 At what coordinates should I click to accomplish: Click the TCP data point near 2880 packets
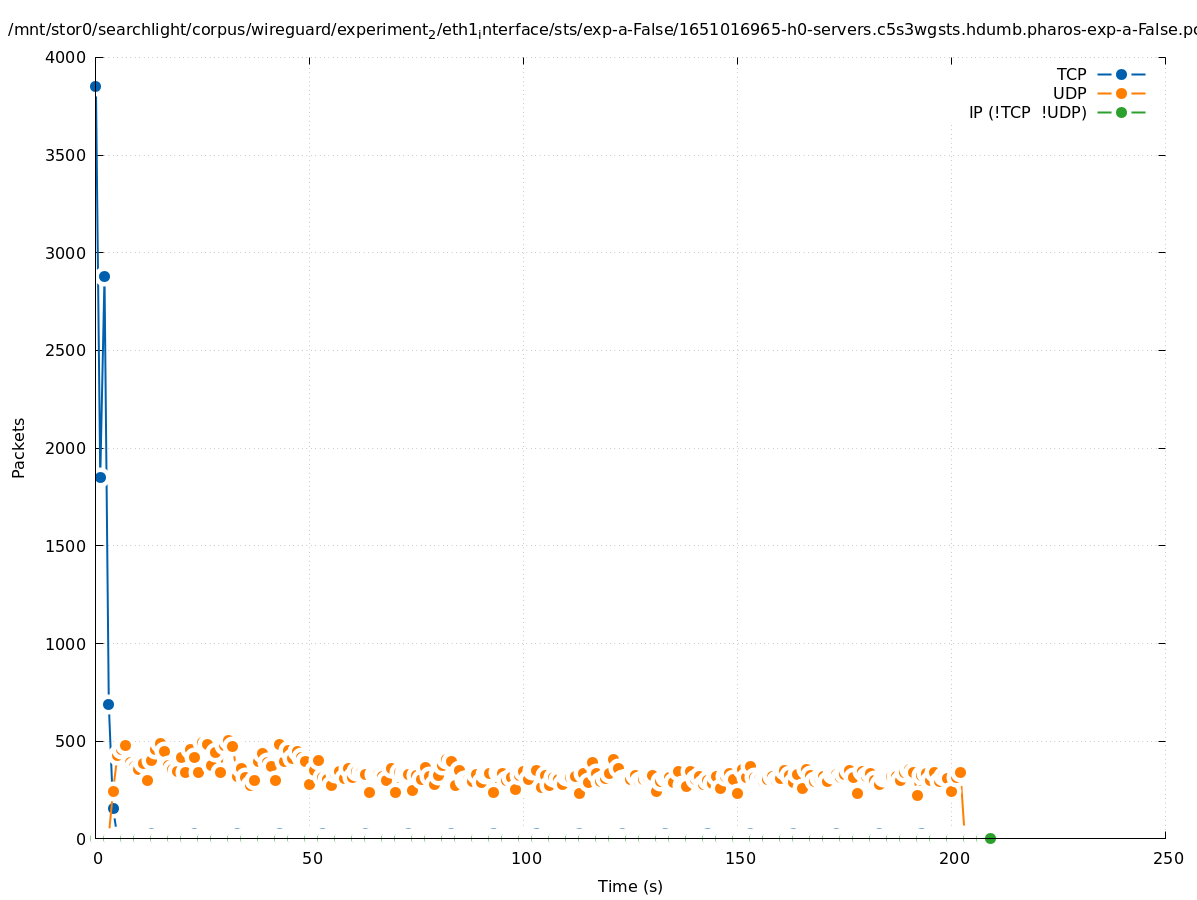pos(104,276)
